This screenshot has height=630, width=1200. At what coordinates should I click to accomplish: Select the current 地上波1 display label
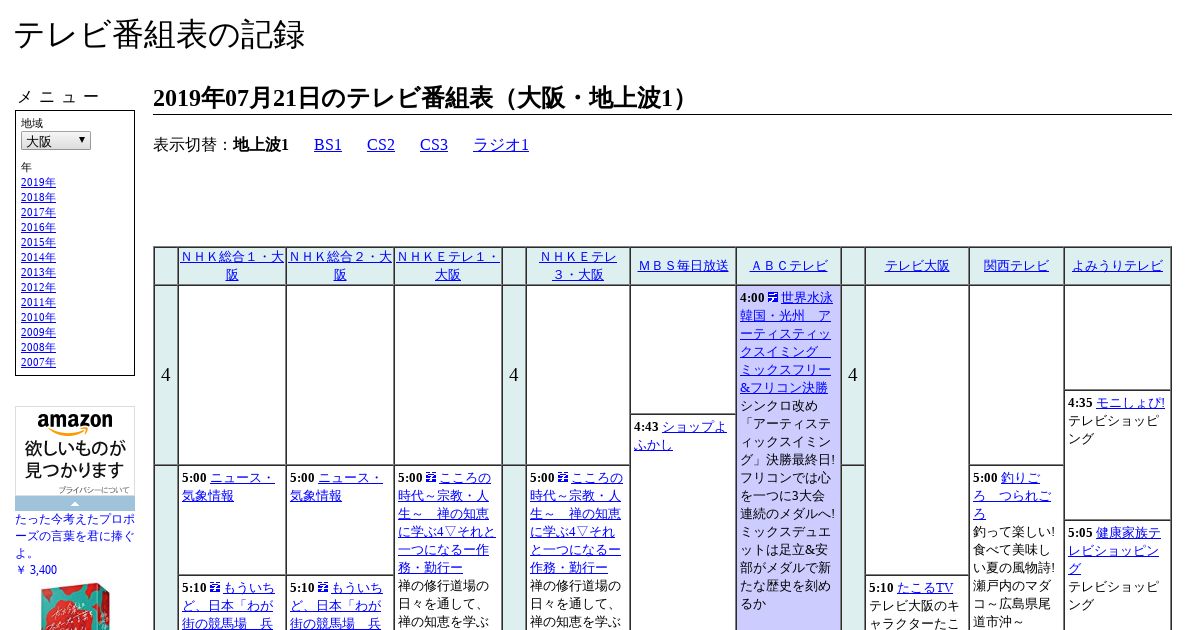click(261, 145)
